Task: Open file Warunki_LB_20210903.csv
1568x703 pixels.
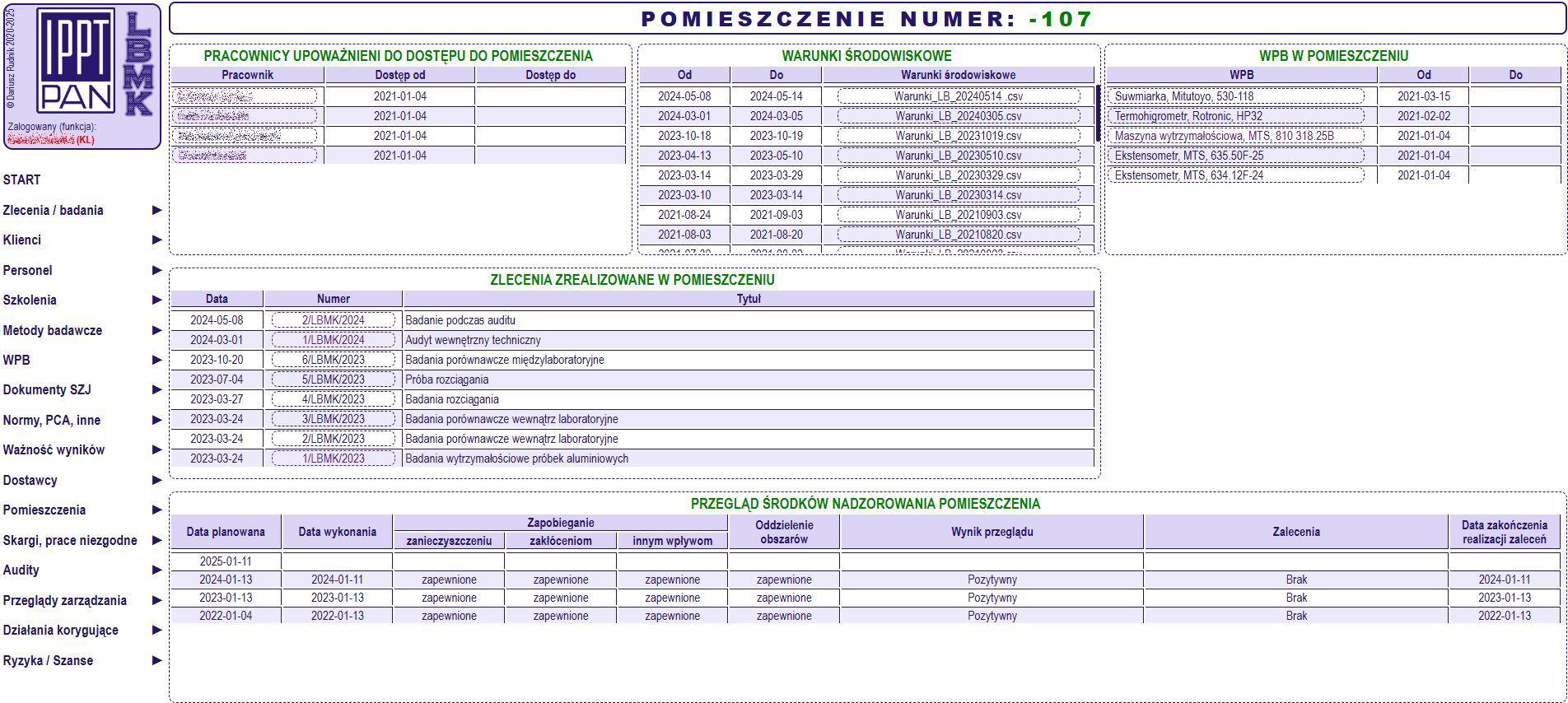Action: [959, 215]
